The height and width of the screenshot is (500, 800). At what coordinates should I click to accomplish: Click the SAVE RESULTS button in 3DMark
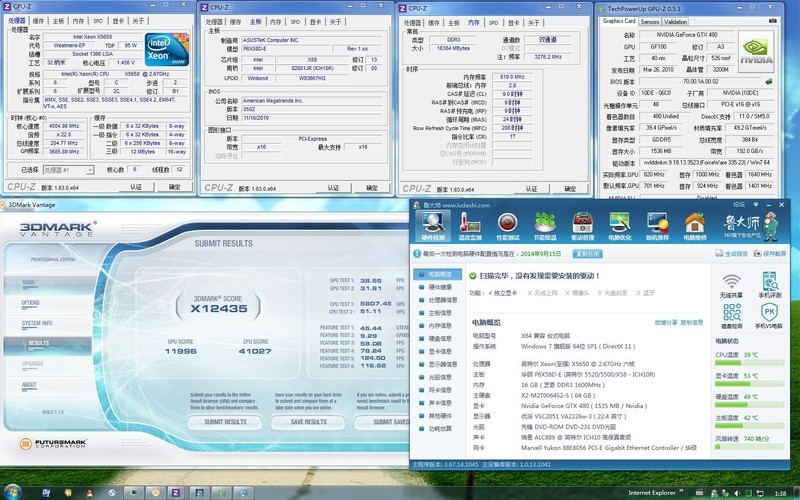pyautogui.click(x=308, y=422)
